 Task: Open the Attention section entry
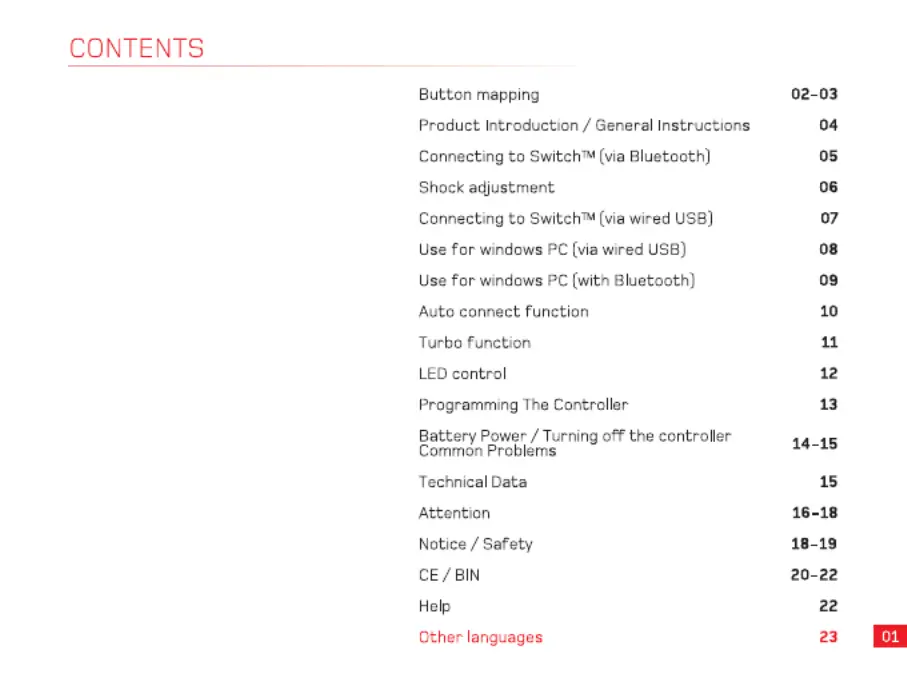tap(454, 513)
